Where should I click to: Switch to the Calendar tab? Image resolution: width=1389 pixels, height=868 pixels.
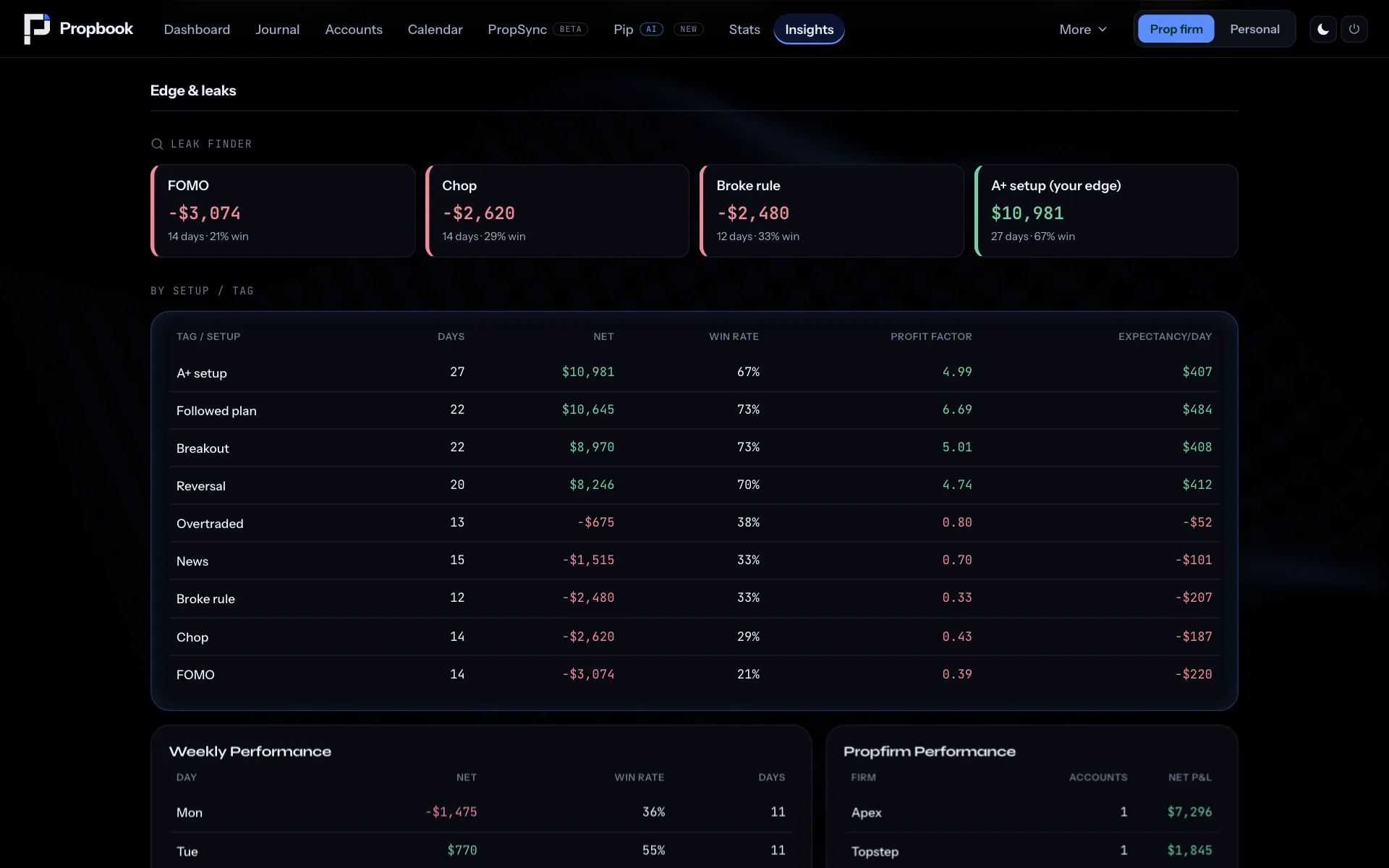[x=435, y=29]
